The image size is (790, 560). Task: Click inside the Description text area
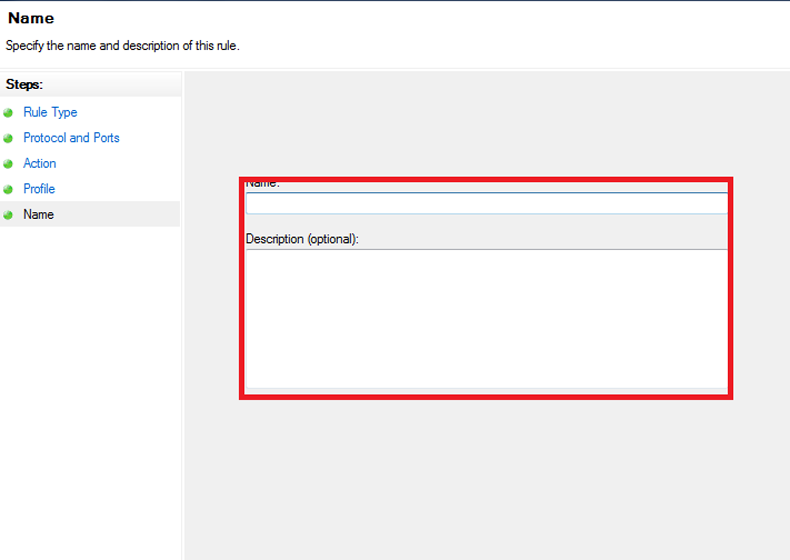486,315
